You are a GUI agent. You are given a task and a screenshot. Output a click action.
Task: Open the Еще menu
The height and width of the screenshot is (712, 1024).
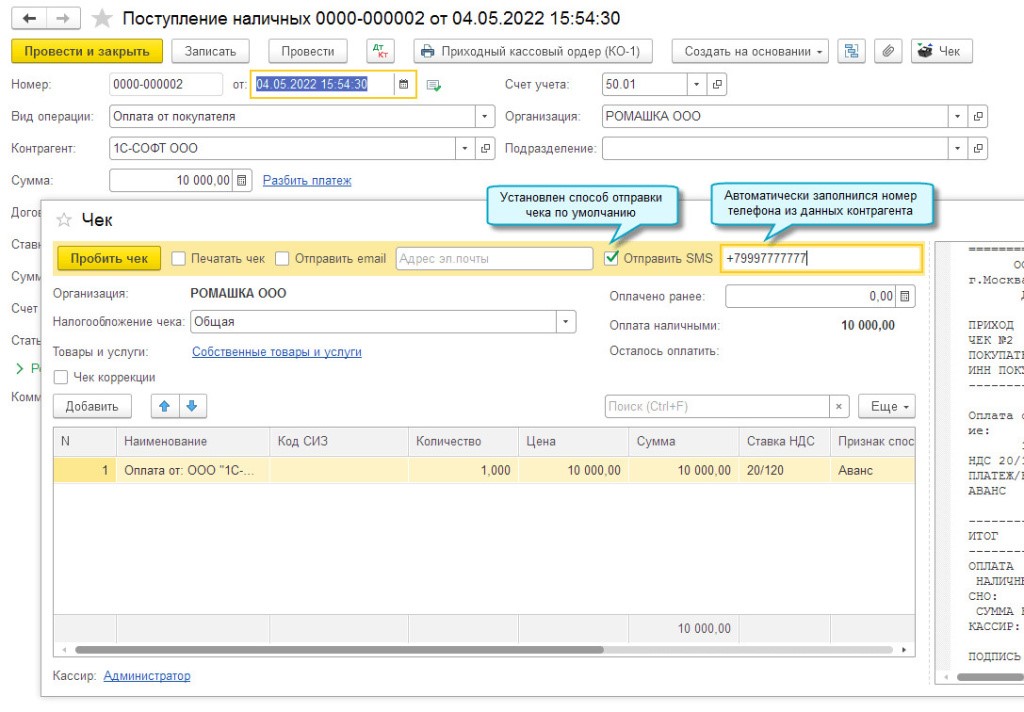(887, 406)
